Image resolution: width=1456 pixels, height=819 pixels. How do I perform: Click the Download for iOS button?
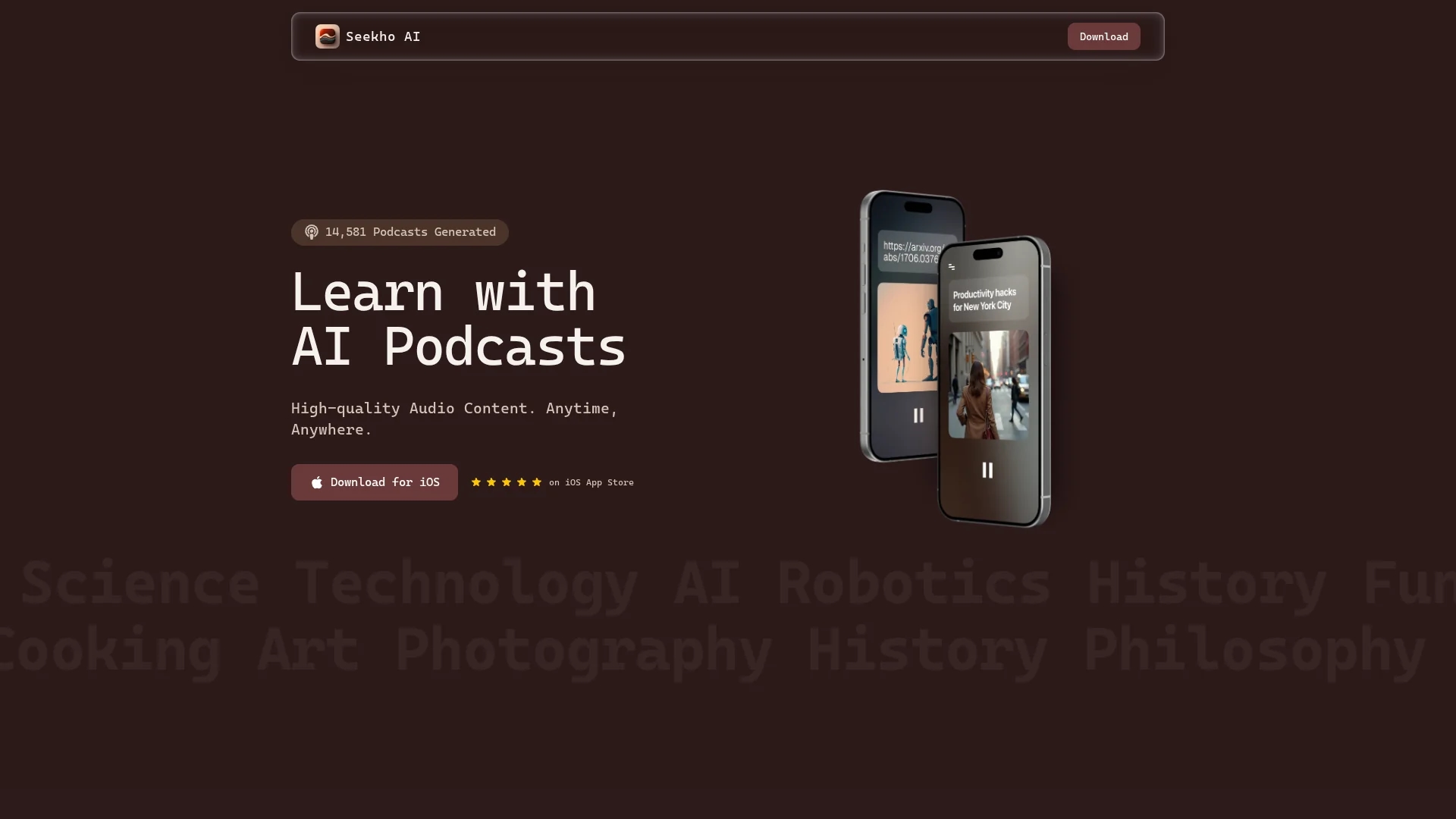coord(375,482)
